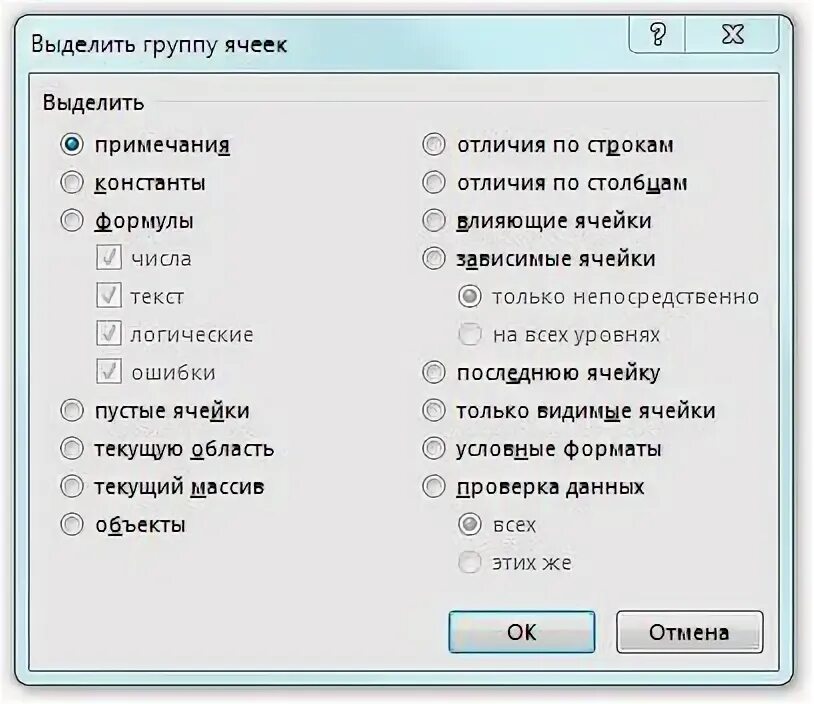Click the help question mark icon
814x704 pixels.
click(657, 35)
